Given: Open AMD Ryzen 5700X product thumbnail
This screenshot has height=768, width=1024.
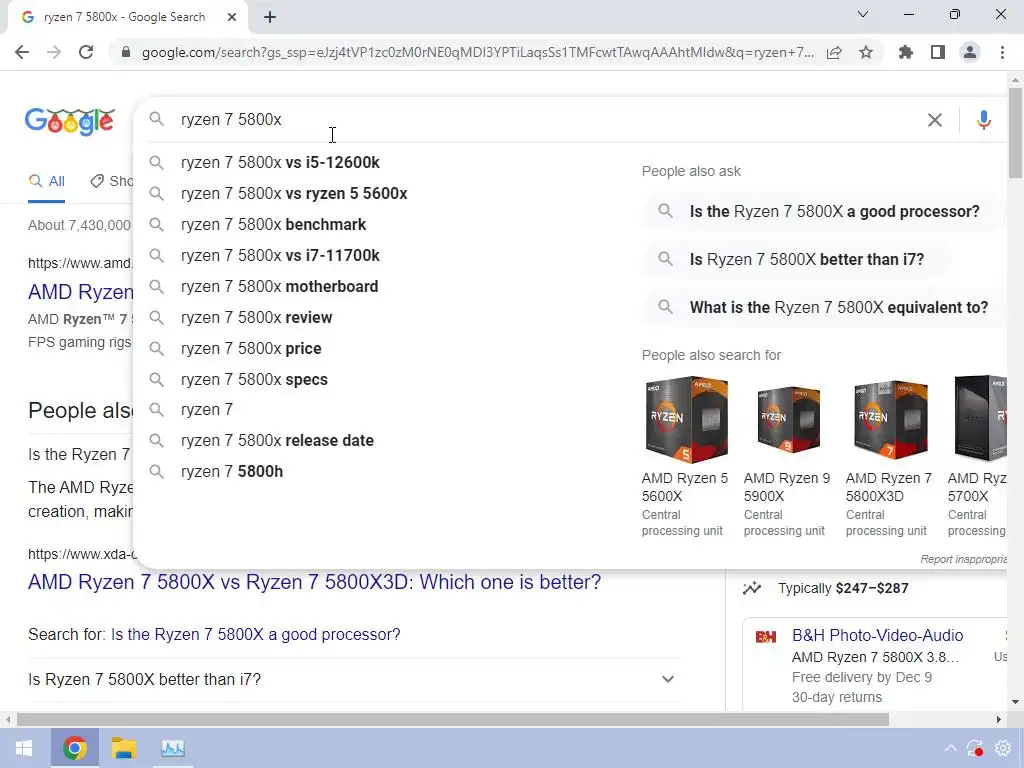Looking at the screenshot, I should [x=978, y=419].
